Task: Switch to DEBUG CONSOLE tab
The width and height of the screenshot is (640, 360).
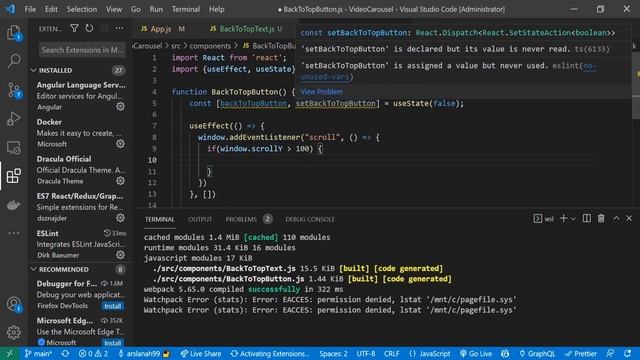Action: (x=310, y=219)
